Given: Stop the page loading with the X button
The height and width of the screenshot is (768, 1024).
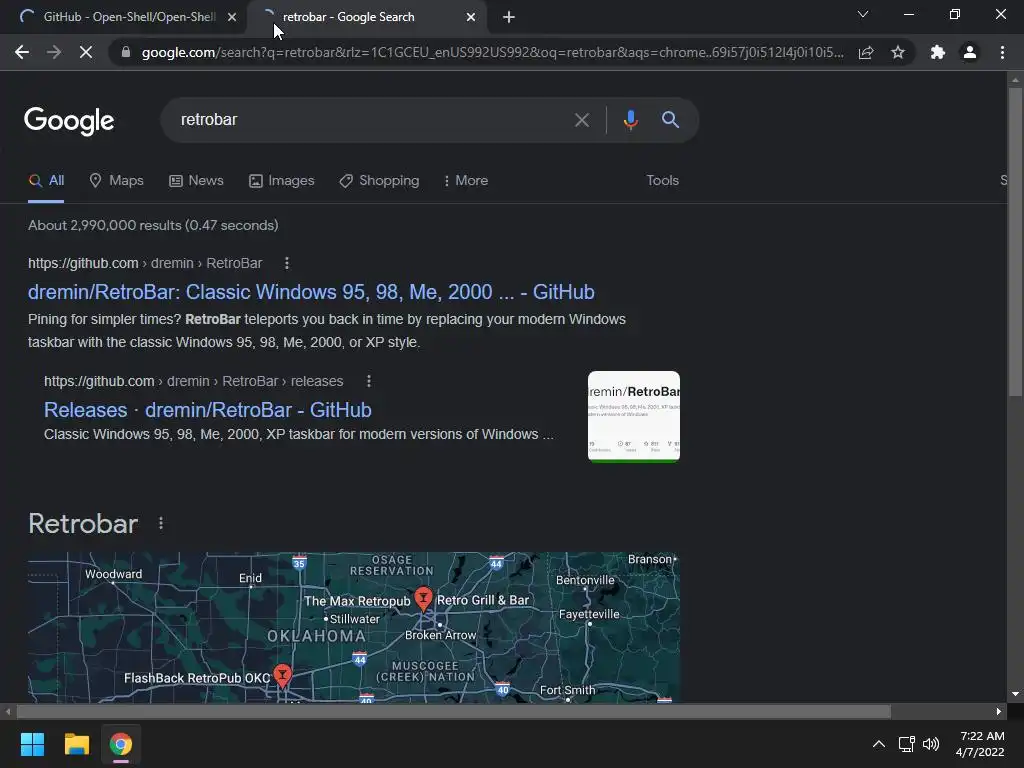Looking at the screenshot, I should 86,52.
